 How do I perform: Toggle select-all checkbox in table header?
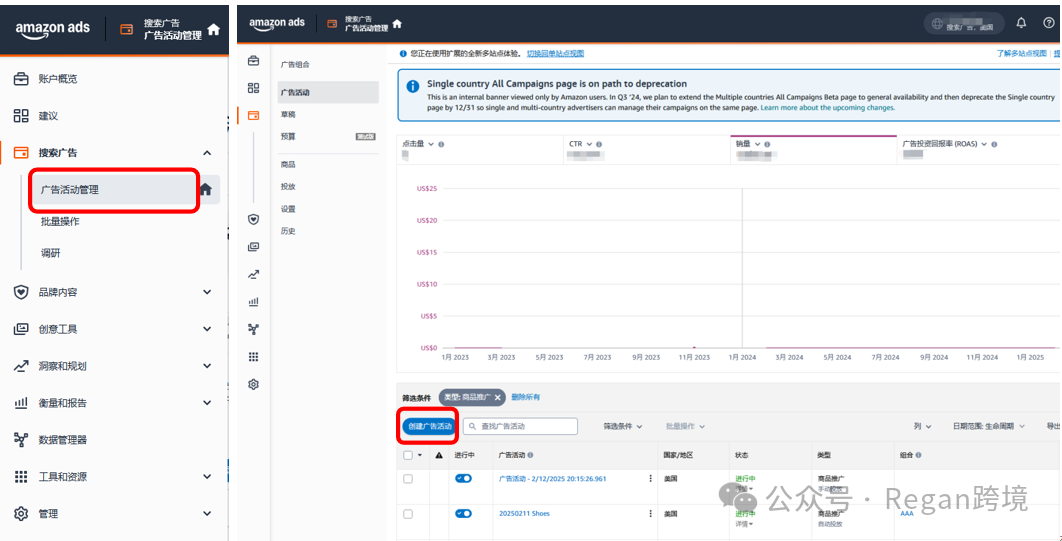tap(408, 455)
